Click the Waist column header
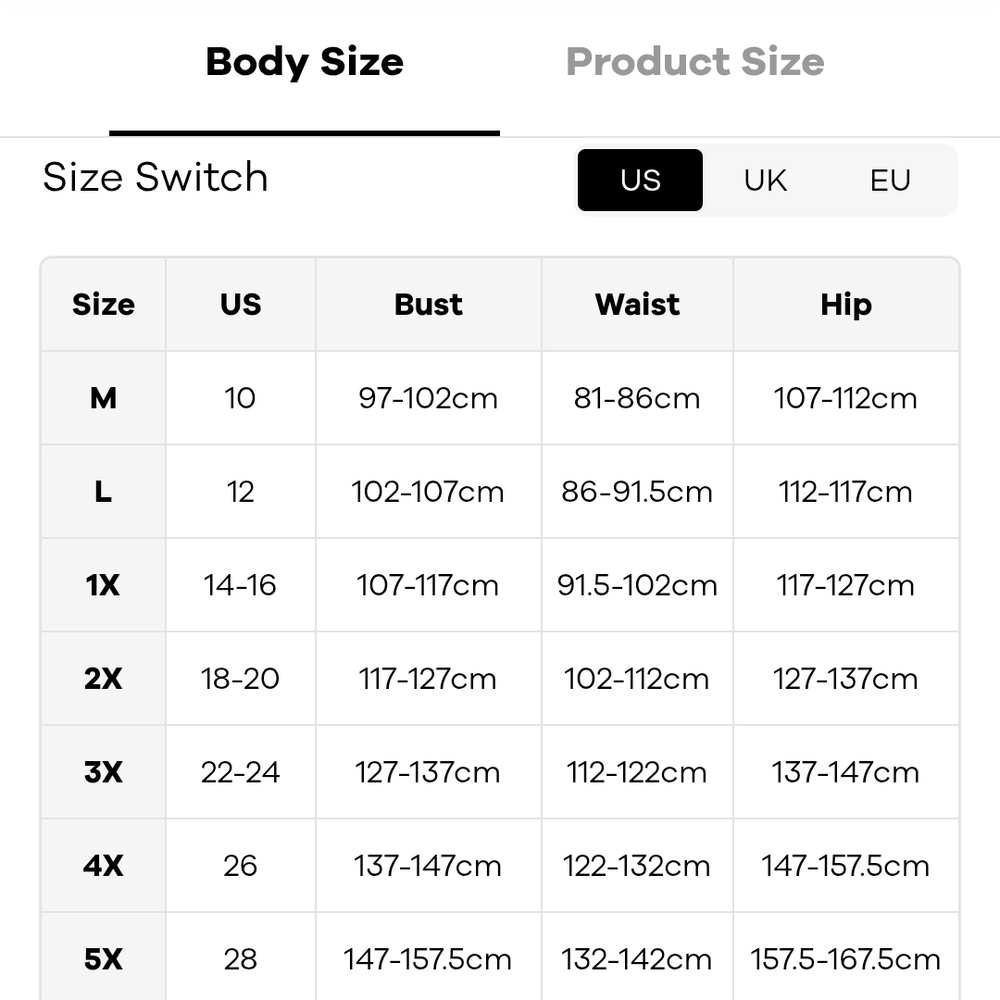1000x1000 pixels. 637,304
